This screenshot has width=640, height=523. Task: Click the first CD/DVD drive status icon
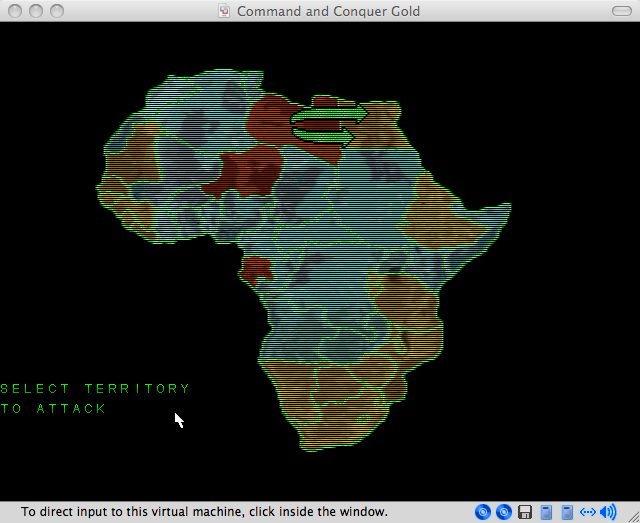(483, 512)
